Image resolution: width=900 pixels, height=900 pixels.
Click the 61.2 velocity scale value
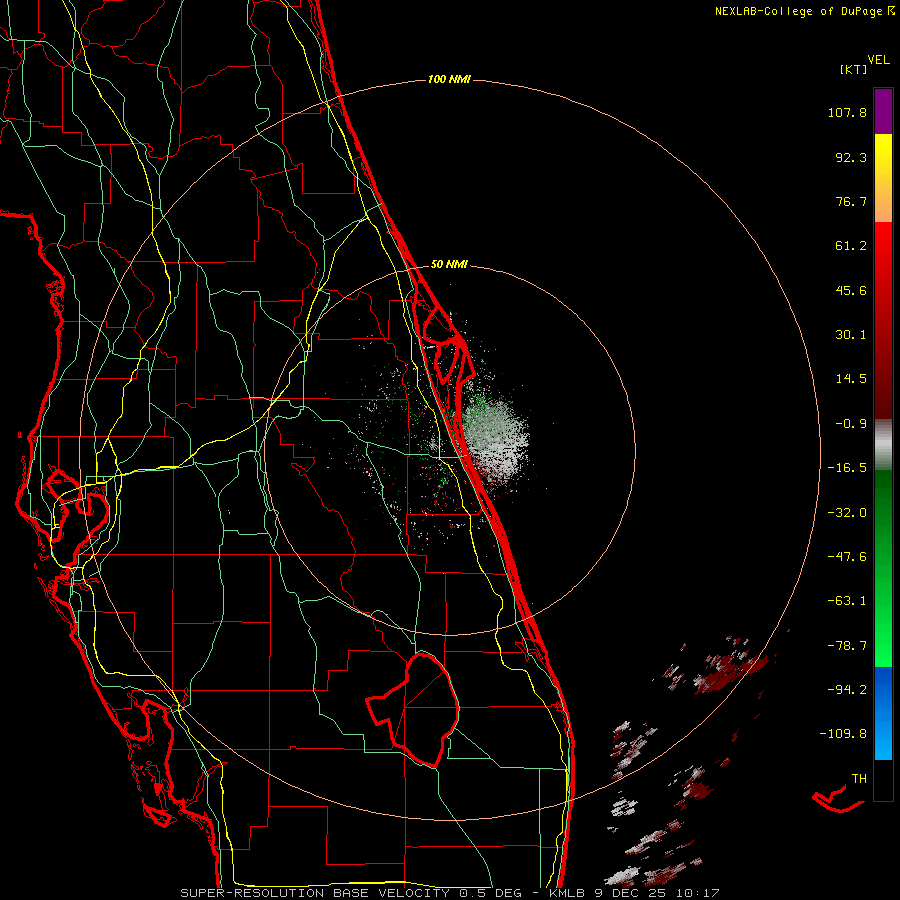[x=851, y=246]
